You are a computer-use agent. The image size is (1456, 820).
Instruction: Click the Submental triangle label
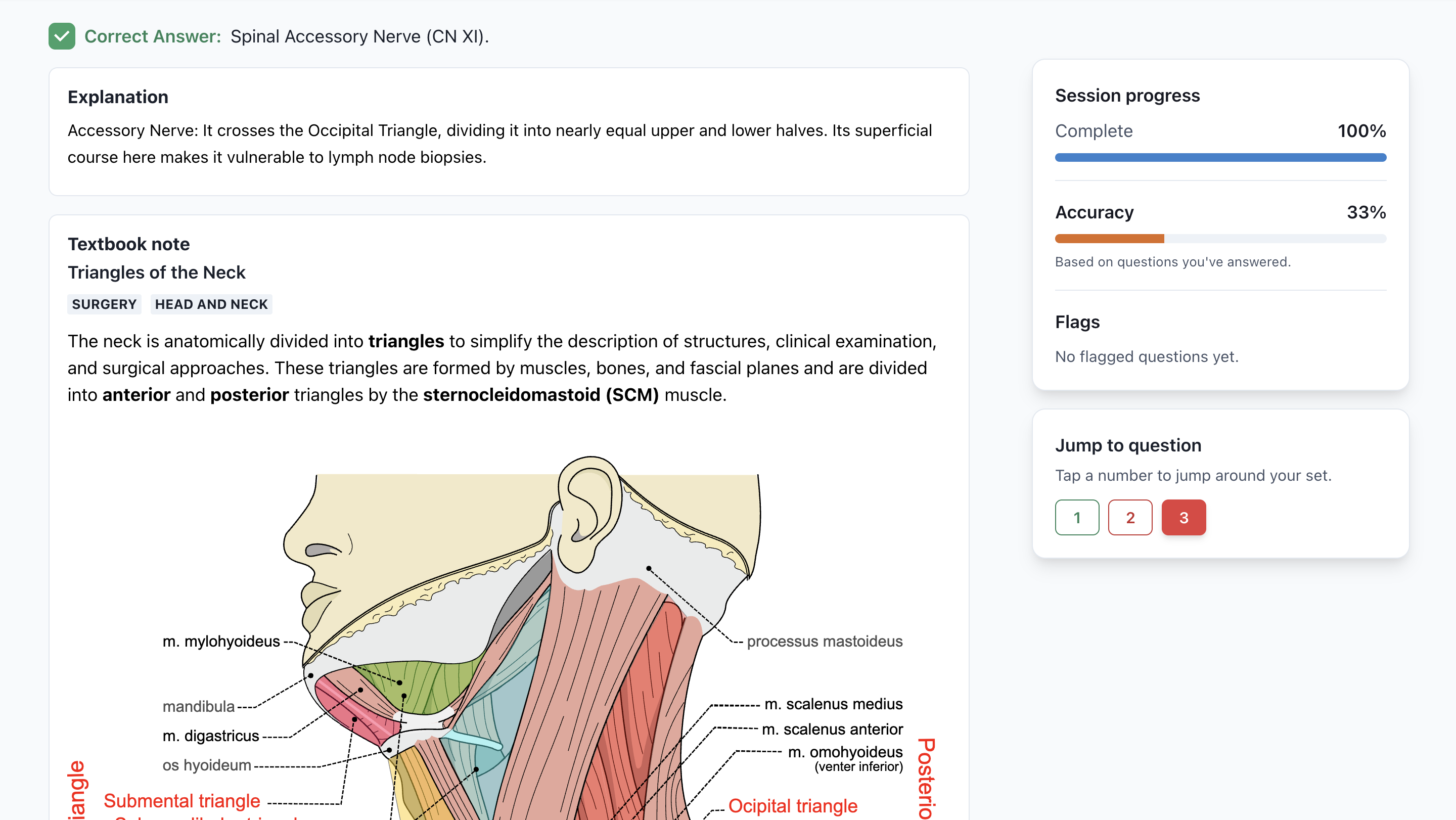click(x=182, y=800)
